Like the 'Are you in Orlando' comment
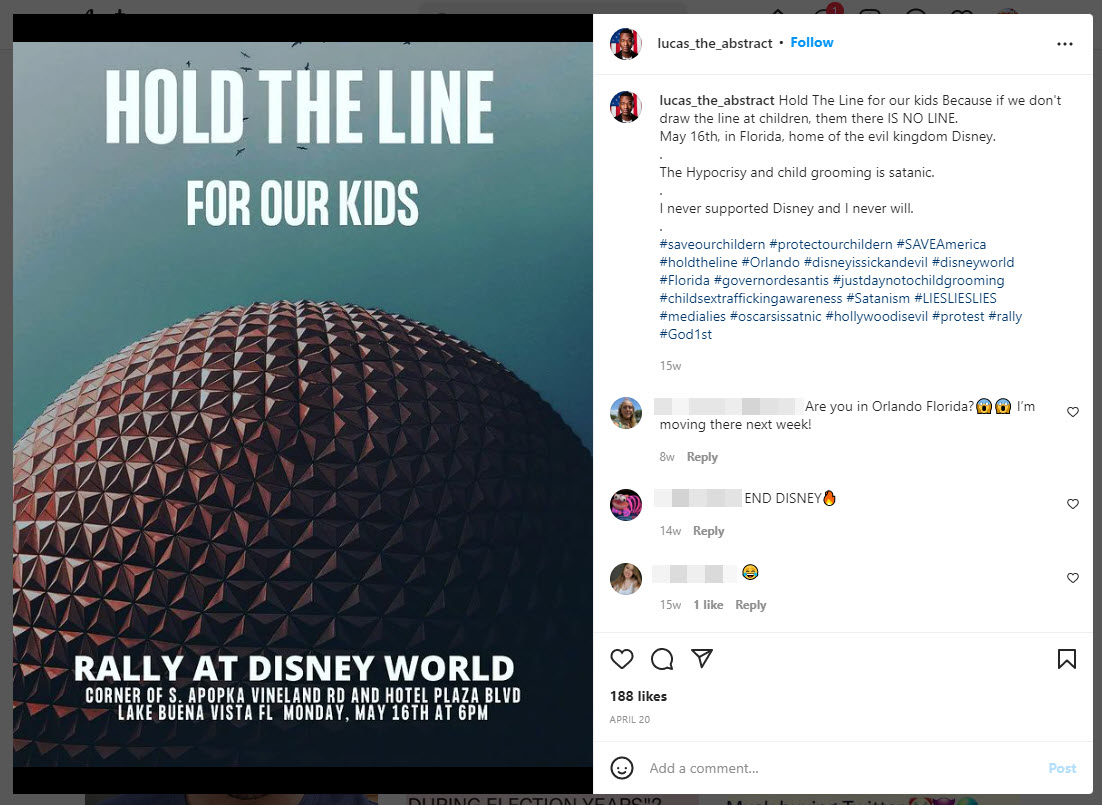Viewport: 1102px width, 805px height. [x=1073, y=412]
